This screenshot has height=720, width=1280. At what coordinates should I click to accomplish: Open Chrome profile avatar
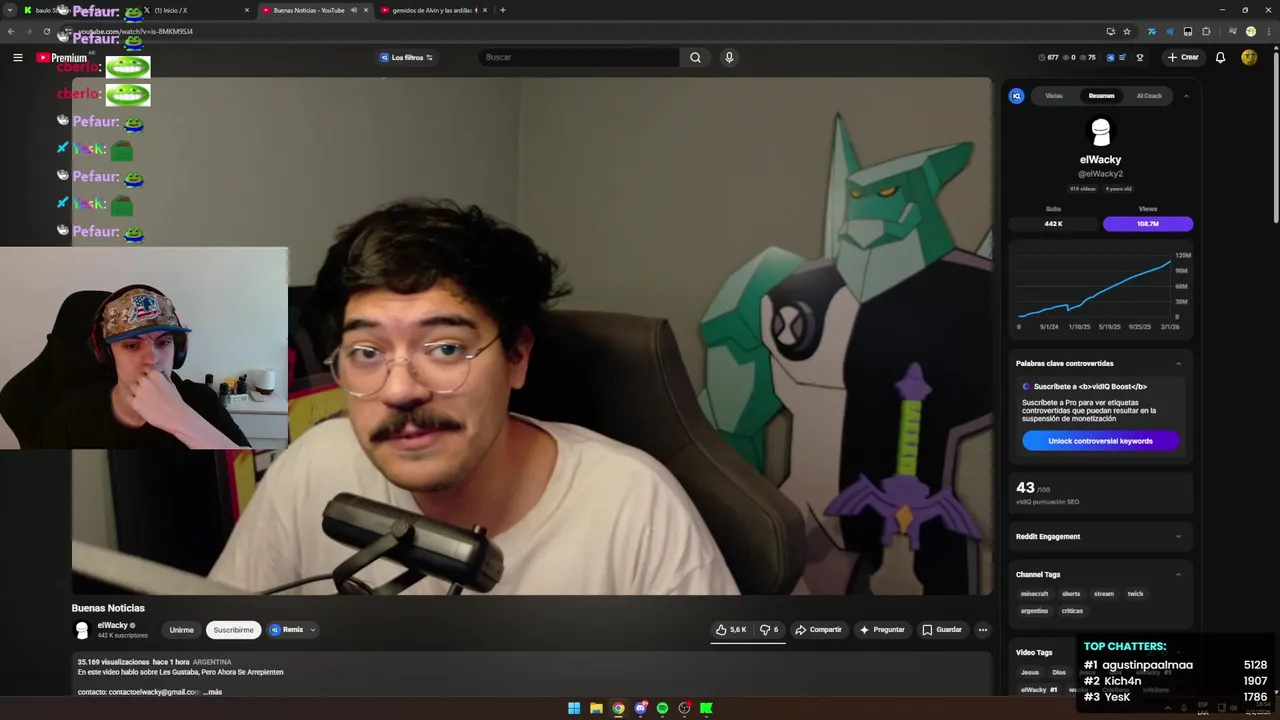1250,31
